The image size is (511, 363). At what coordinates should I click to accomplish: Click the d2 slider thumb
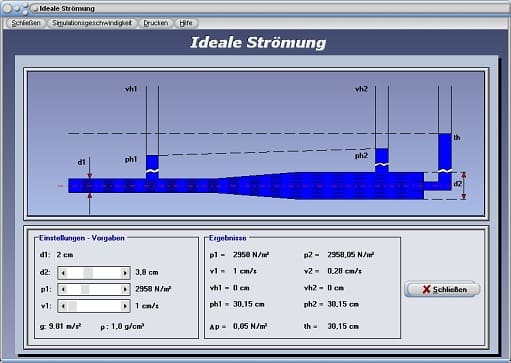click(88, 273)
